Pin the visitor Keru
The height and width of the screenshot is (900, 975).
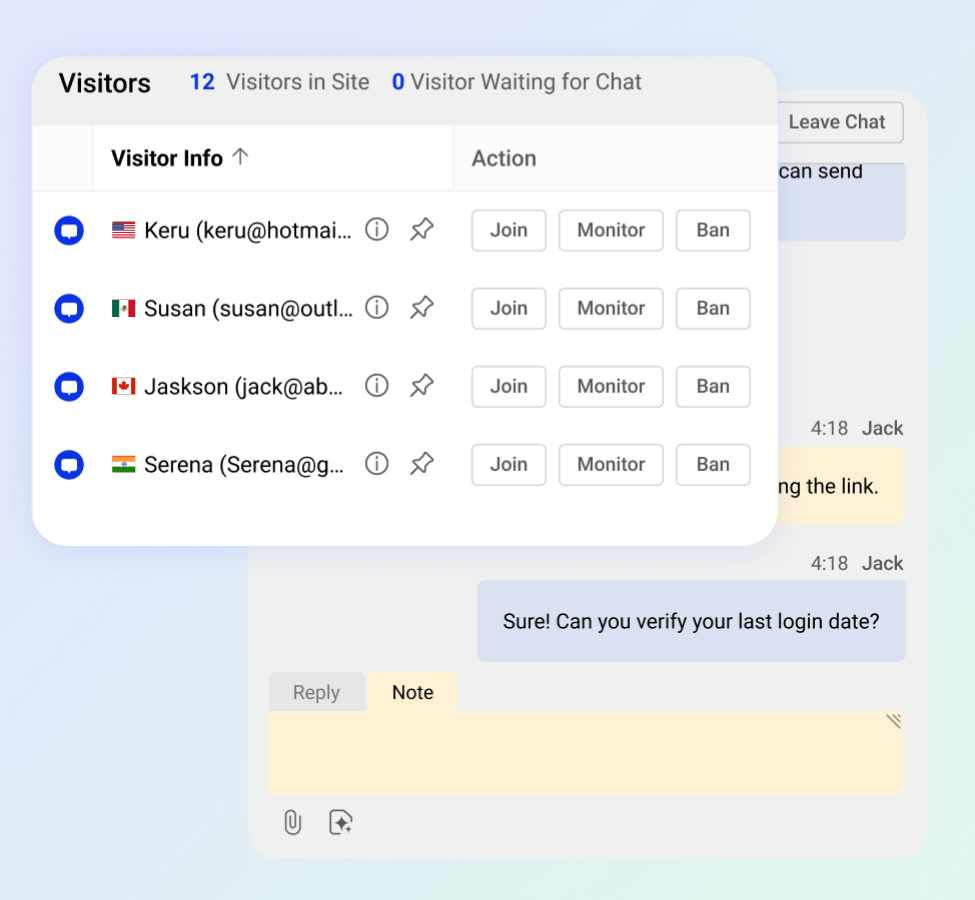(x=422, y=230)
